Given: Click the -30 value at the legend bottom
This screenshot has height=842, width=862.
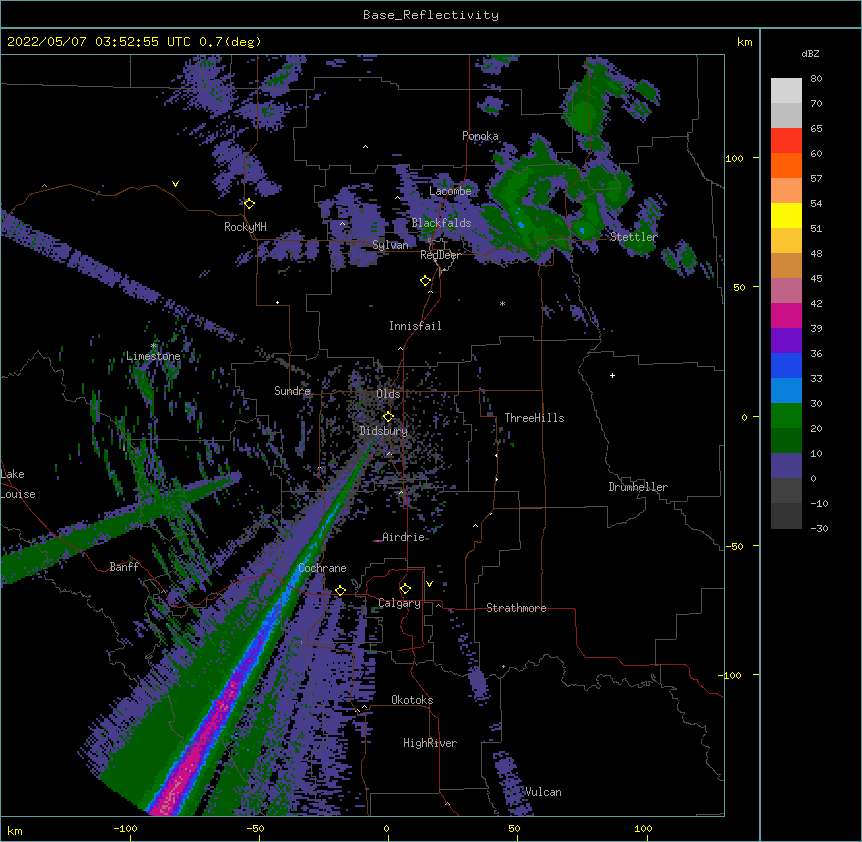Looking at the screenshot, I should [x=819, y=529].
